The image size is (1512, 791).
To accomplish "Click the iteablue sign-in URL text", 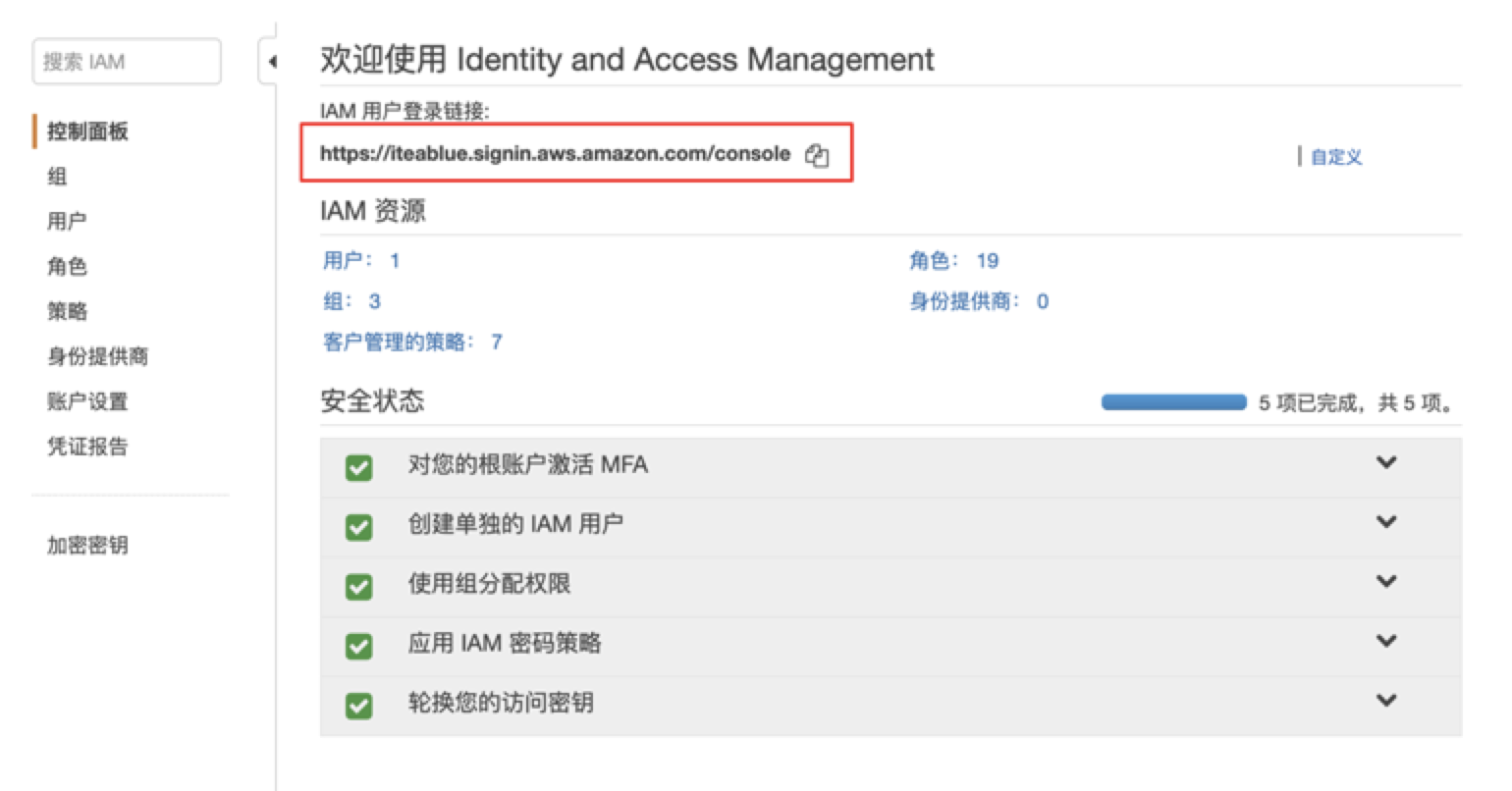I will click(x=555, y=154).
